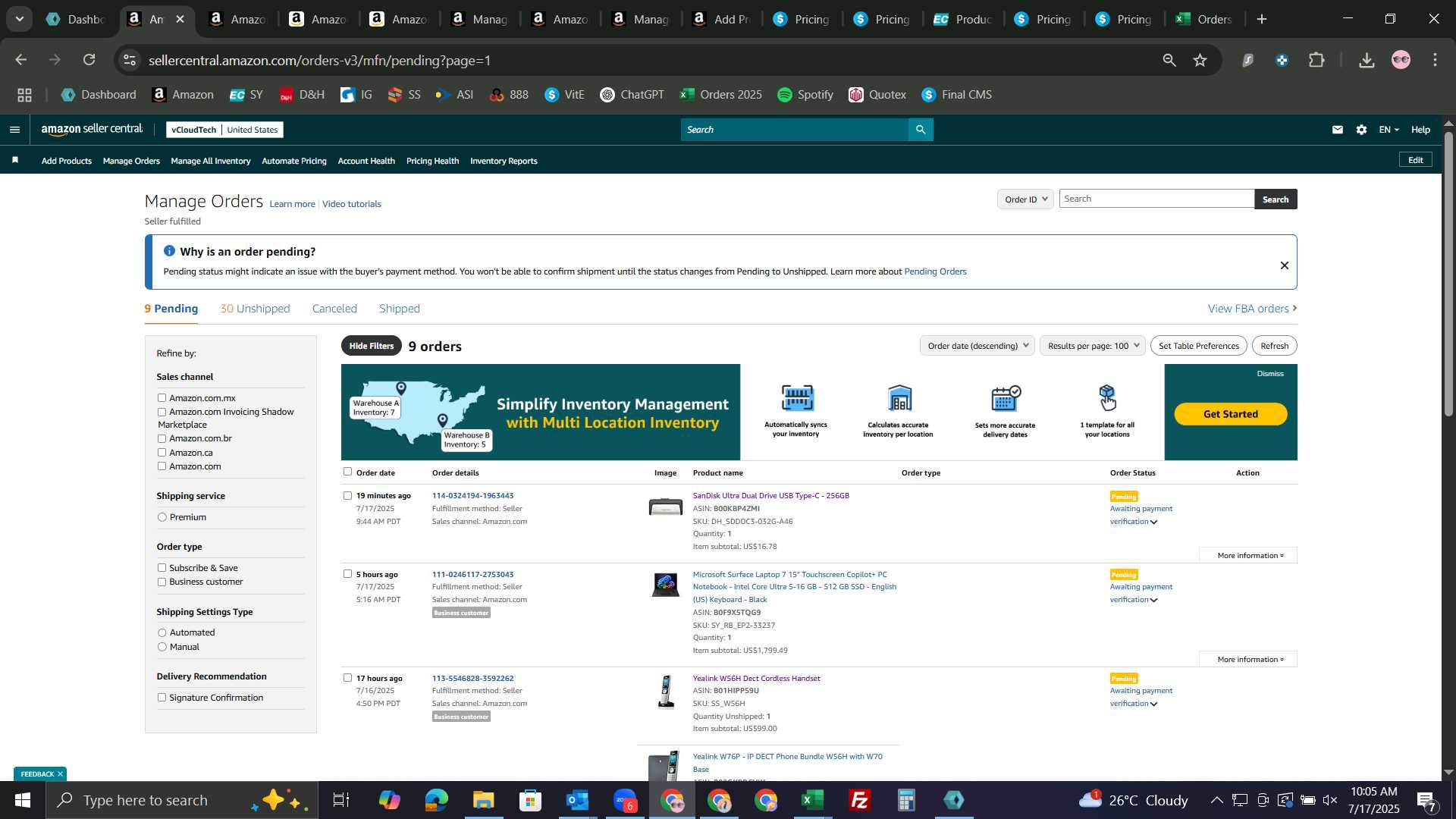The width and height of the screenshot is (1456, 819).
Task: Open the Order date (descending) sort dropdown
Action: (x=977, y=346)
